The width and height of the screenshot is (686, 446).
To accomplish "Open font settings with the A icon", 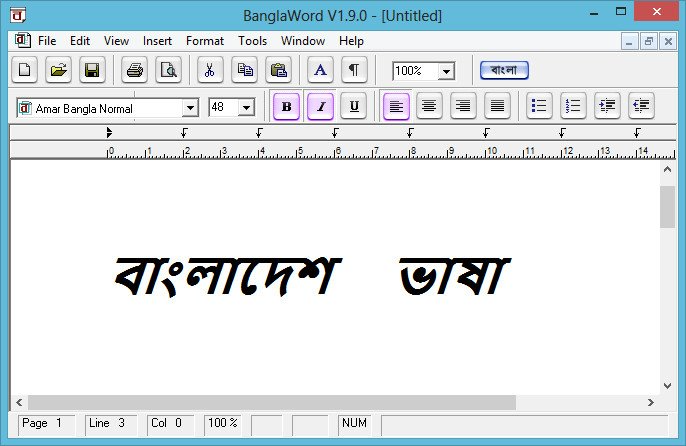I will (x=320, y=70).
